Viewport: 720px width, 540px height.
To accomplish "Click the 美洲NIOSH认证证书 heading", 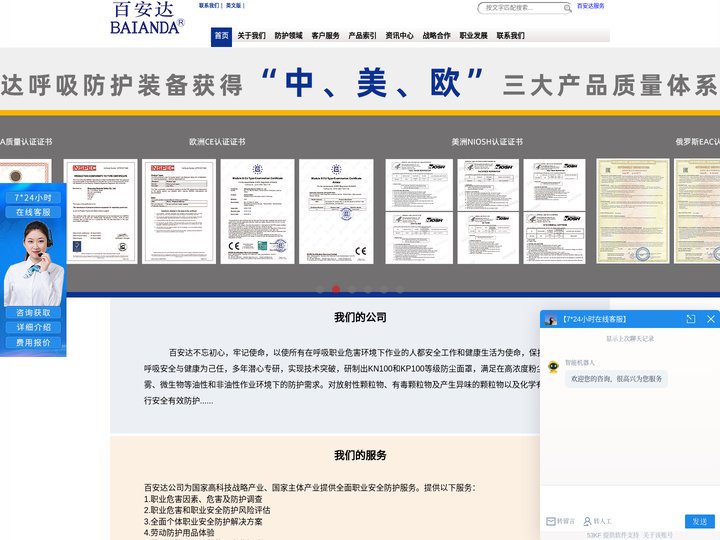I will (487, 142).
